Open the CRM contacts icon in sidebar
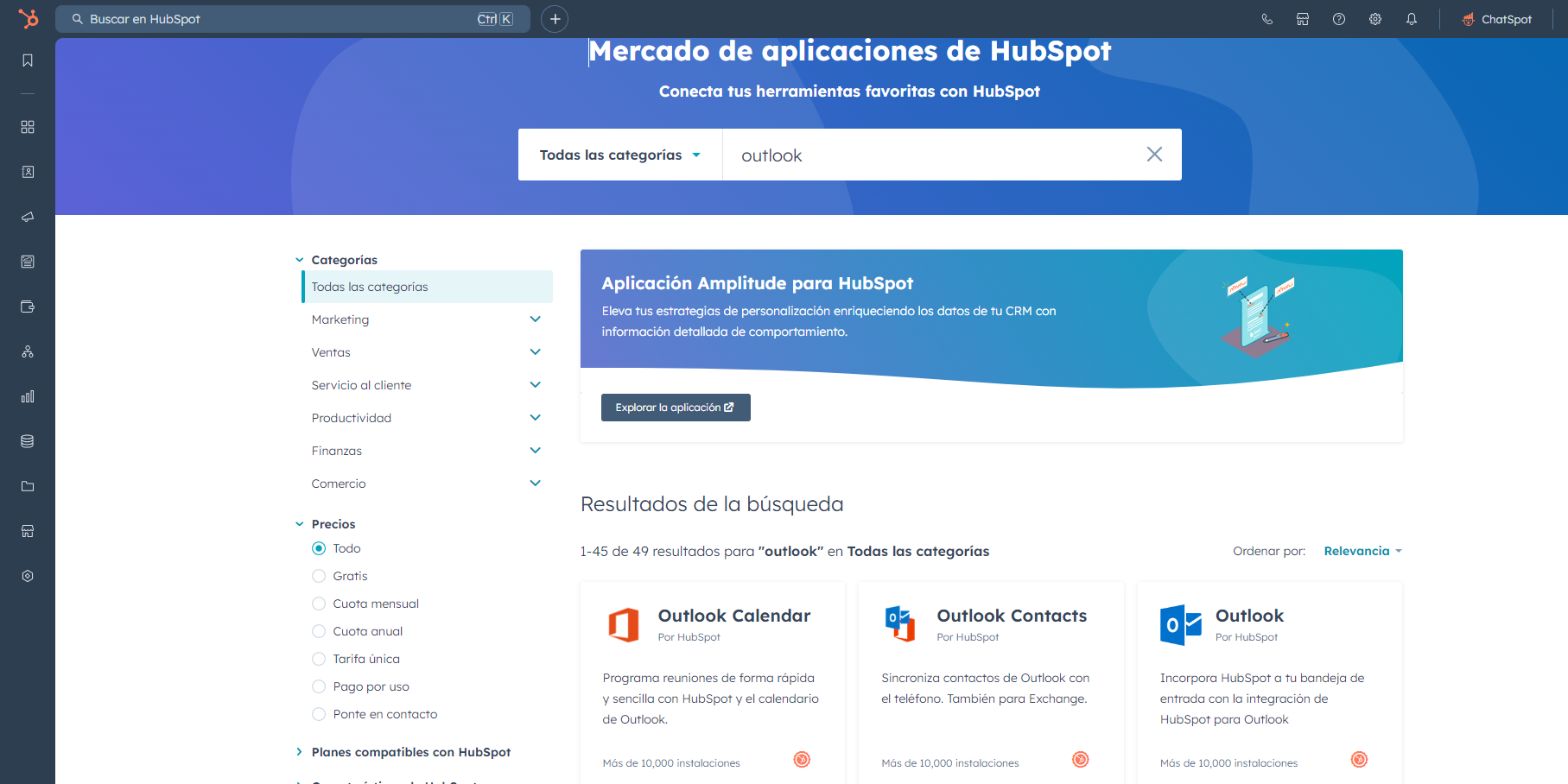Screen dimensions: 1568x784 pos(28,172)
